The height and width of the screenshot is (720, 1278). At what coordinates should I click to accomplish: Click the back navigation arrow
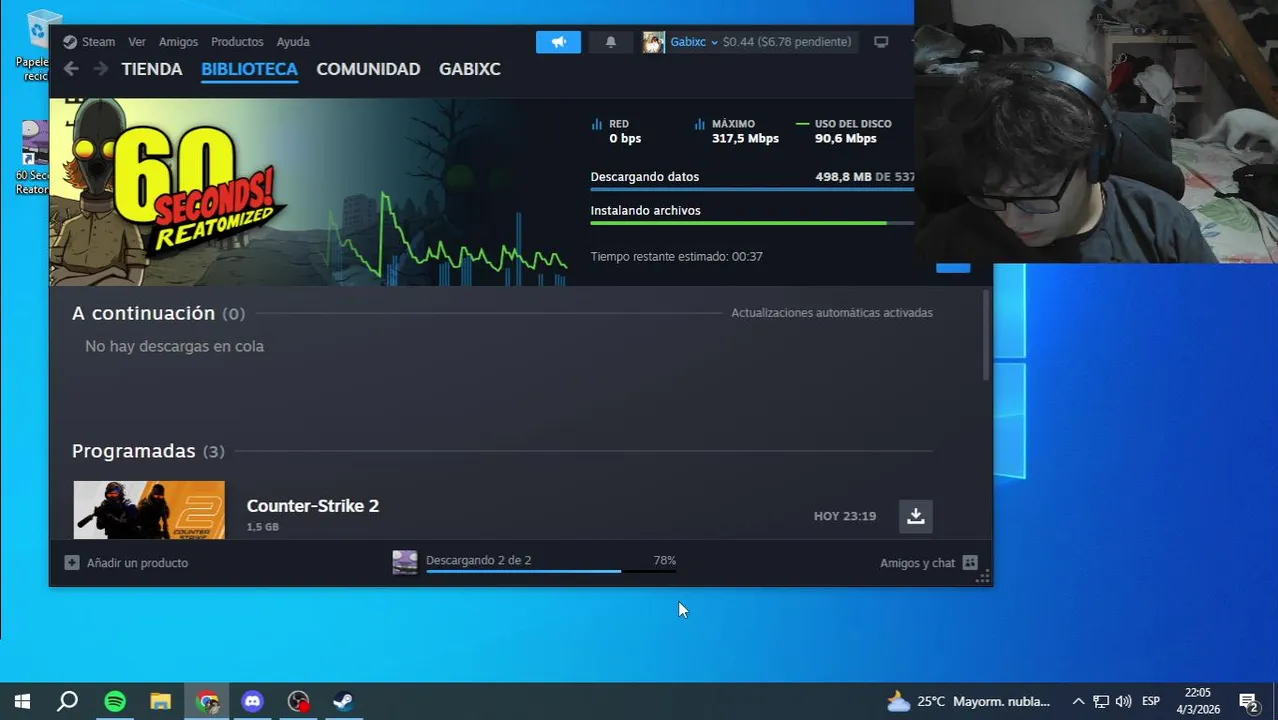coord(71,69)
